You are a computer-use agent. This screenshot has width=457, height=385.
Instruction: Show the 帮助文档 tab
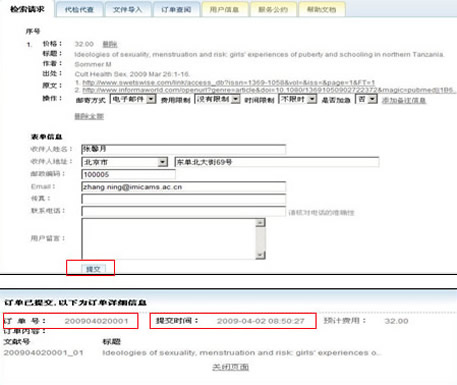click(321, 9)
